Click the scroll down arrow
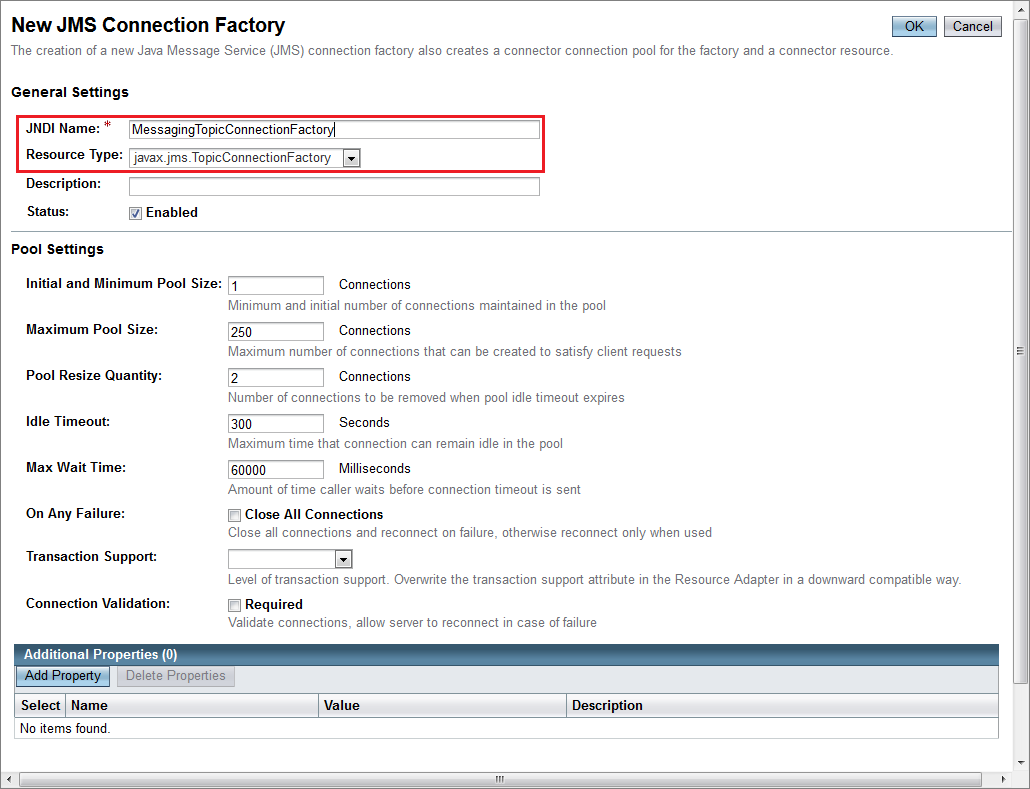1030x789 pixels. [x=1020, y=763]
